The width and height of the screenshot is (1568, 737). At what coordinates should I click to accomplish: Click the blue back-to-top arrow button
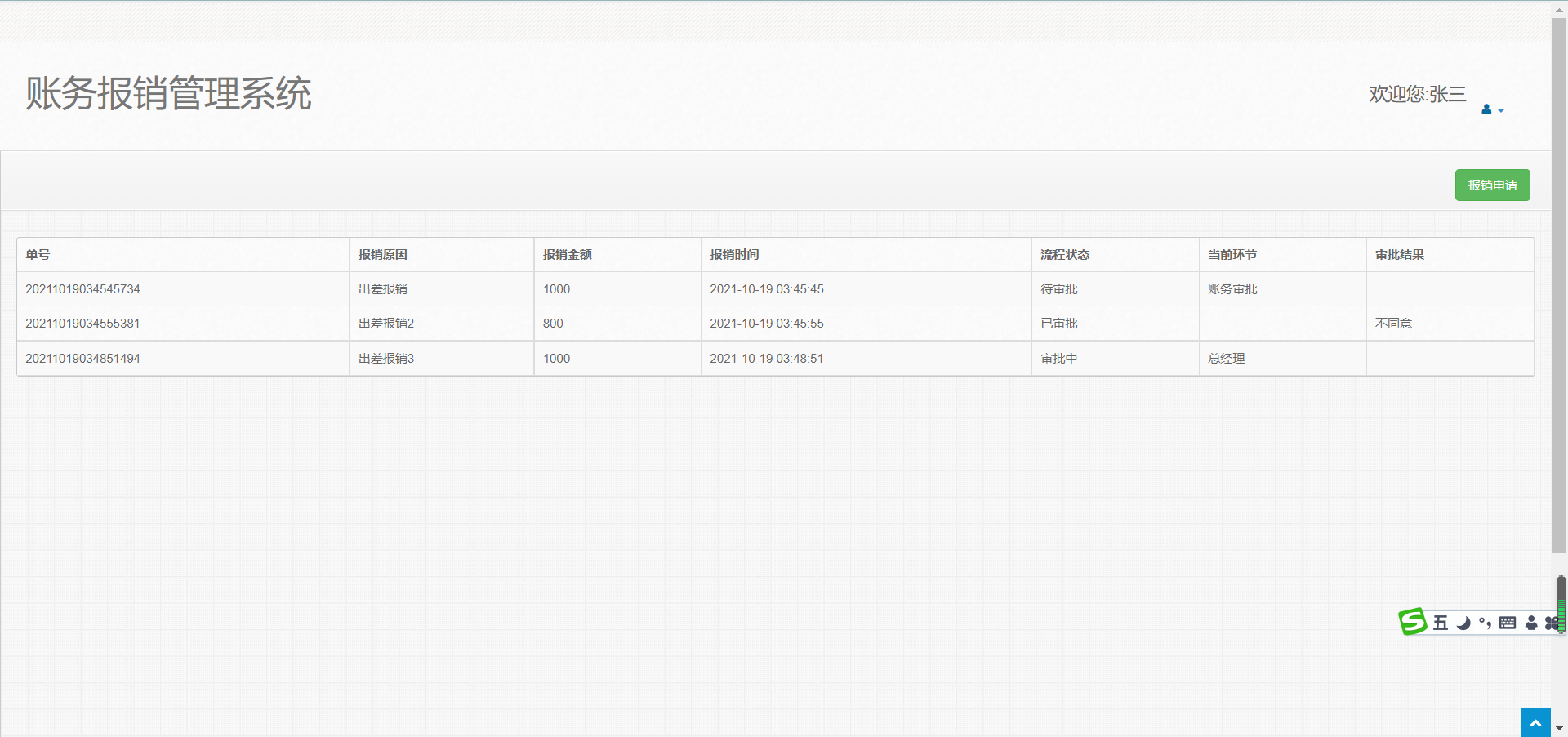[x=1535, y=722]
